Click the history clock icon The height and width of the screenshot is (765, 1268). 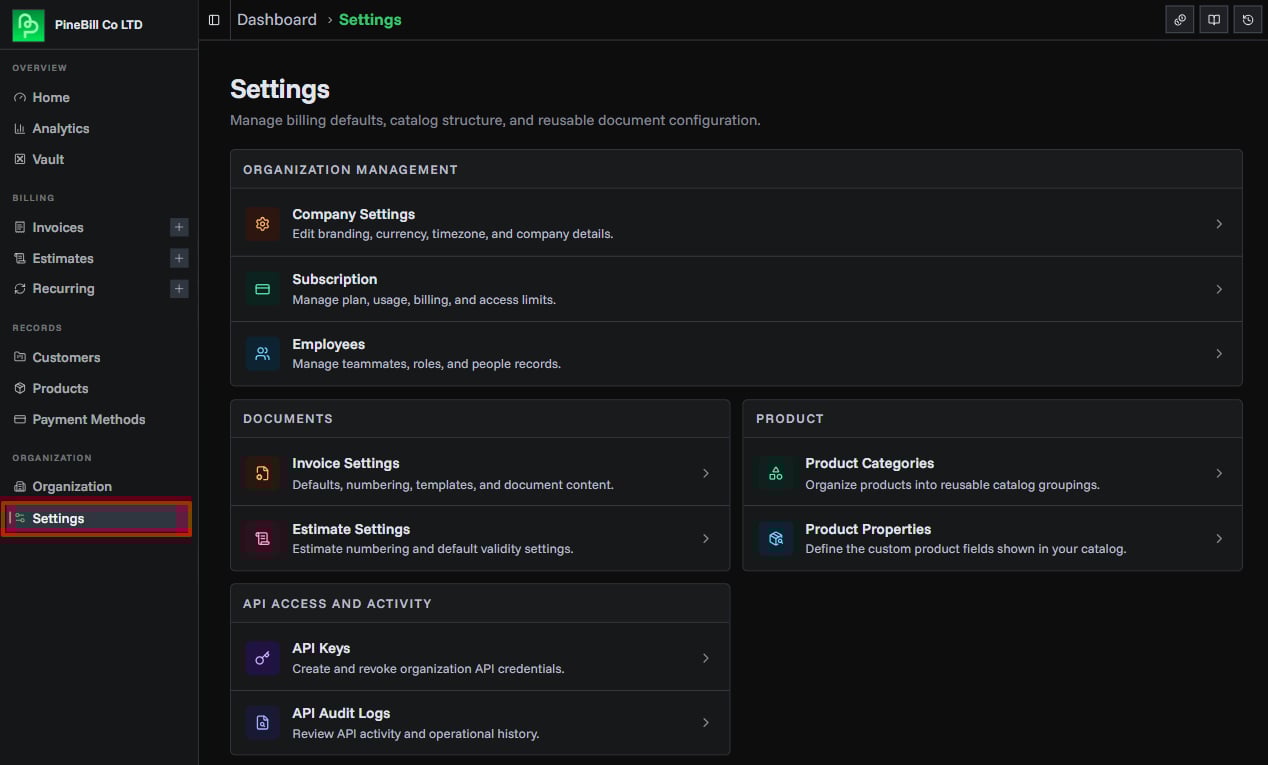1248,20
